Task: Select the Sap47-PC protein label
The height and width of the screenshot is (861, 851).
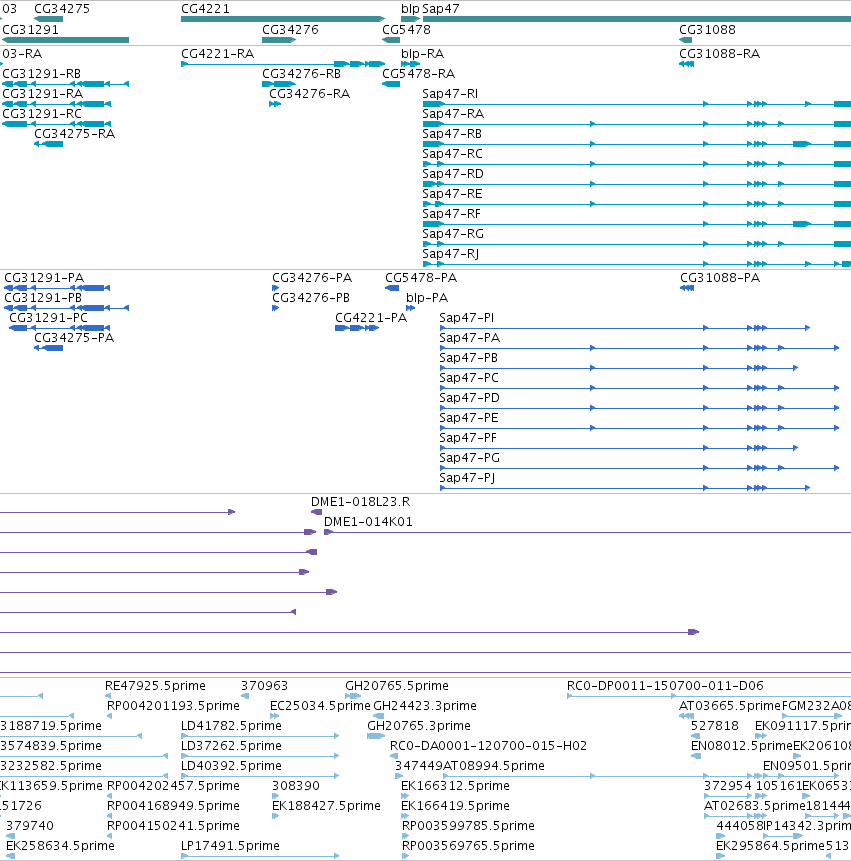Action: (469, 378)
